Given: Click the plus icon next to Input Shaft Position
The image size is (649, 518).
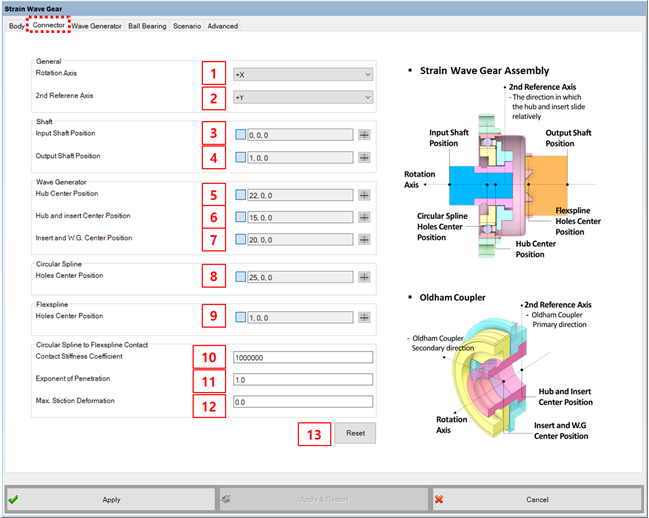Looking at the screenshot, I should pyautogui.click(x=364, y=135).
